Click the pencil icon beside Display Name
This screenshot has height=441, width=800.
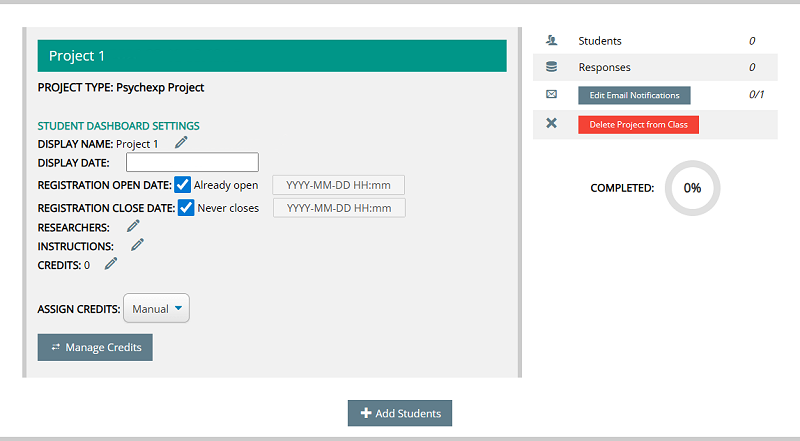coord(181,143)
